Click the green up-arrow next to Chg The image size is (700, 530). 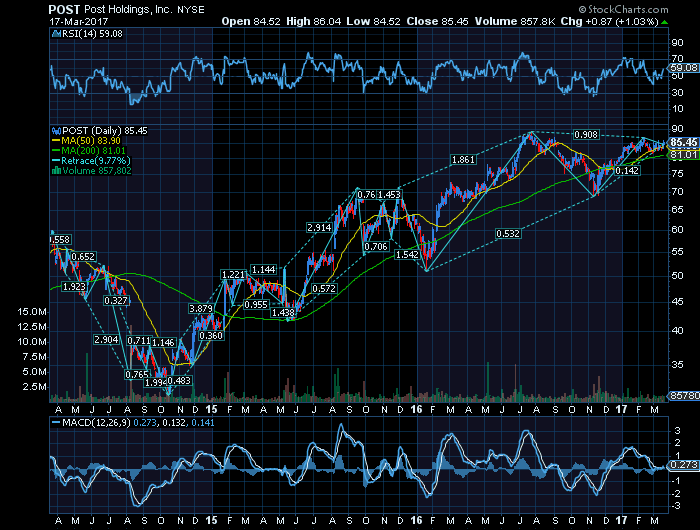665,21
